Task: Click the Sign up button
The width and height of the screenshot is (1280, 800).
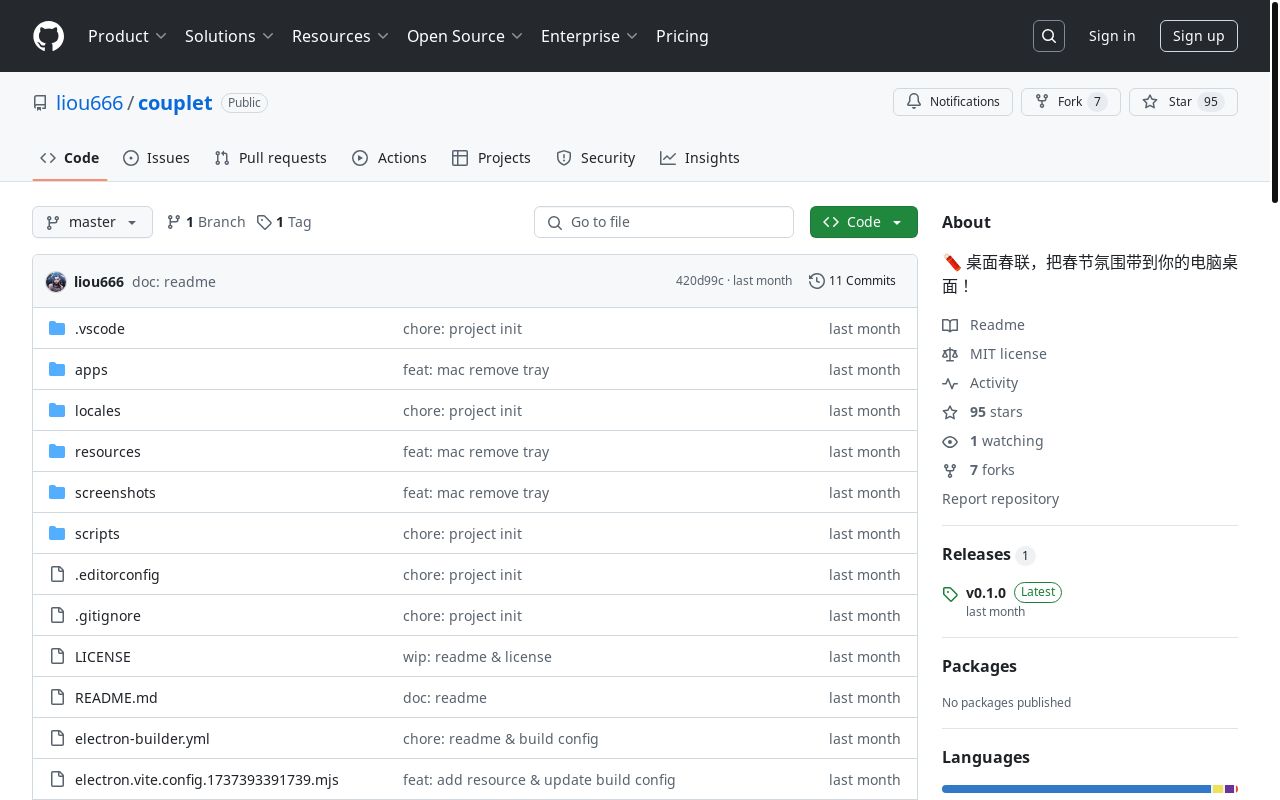Action: pos(1198,36)
